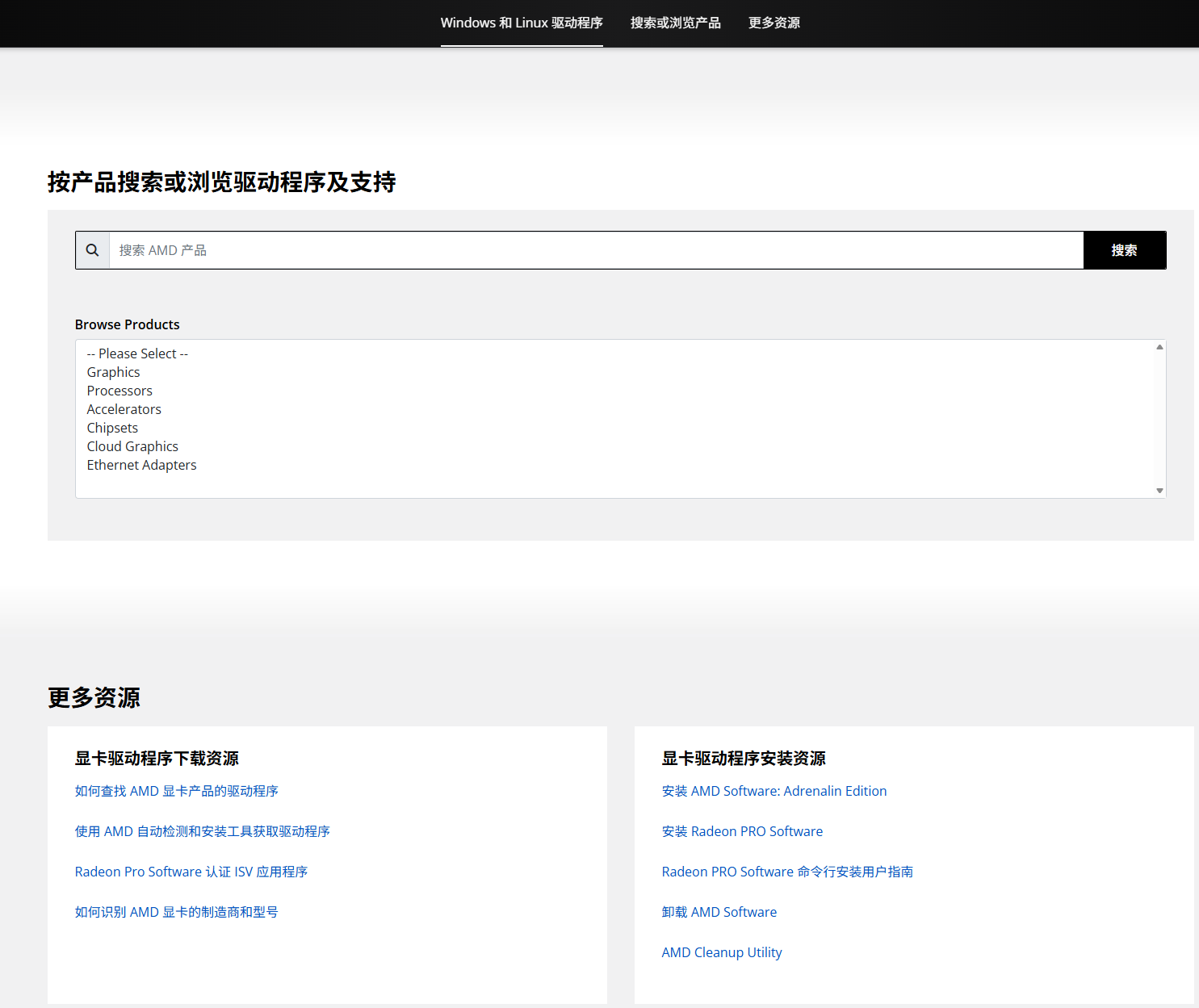
Task: Open 使用 AMD 自动检测和安装工具获取驱动程序 link
Action: (x=203, y=831)
